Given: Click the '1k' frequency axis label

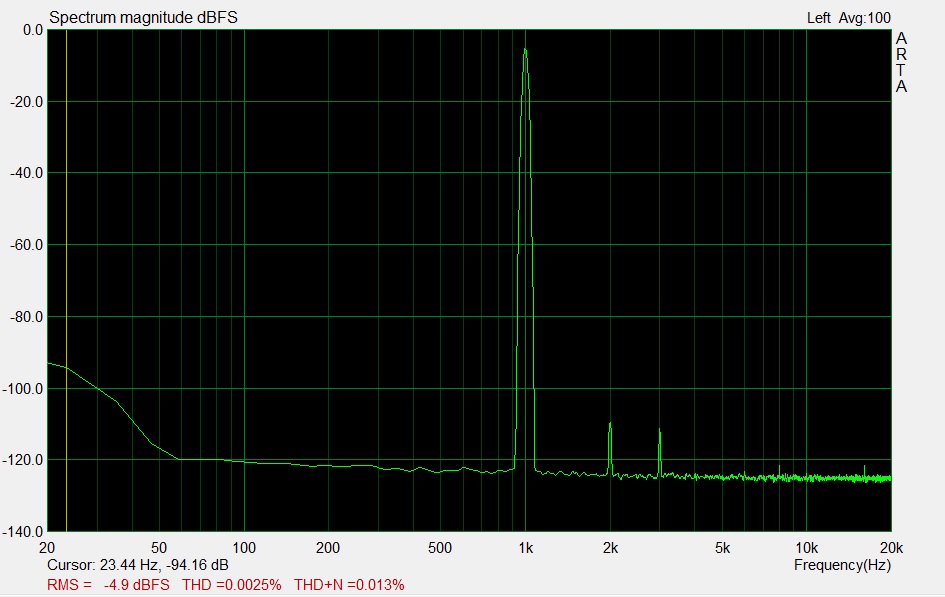Looking at the screenshot, I should pyautogui.click(x=526, y=548).
